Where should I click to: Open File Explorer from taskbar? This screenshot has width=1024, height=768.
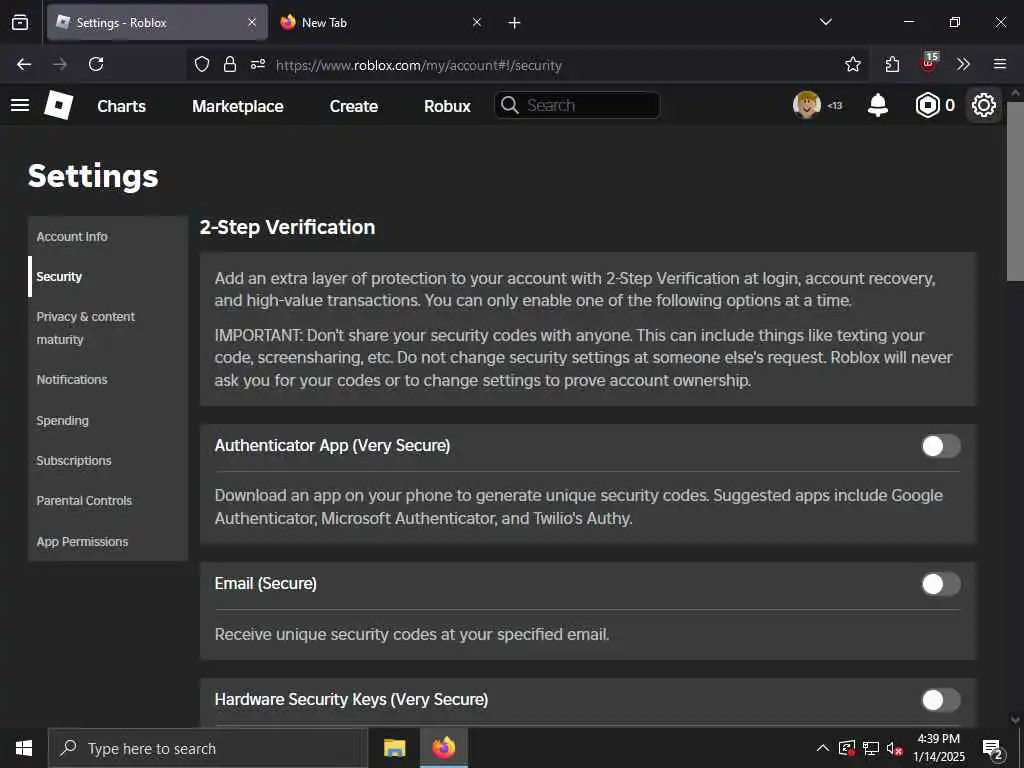pyautogui.click(x=394, y=748)
